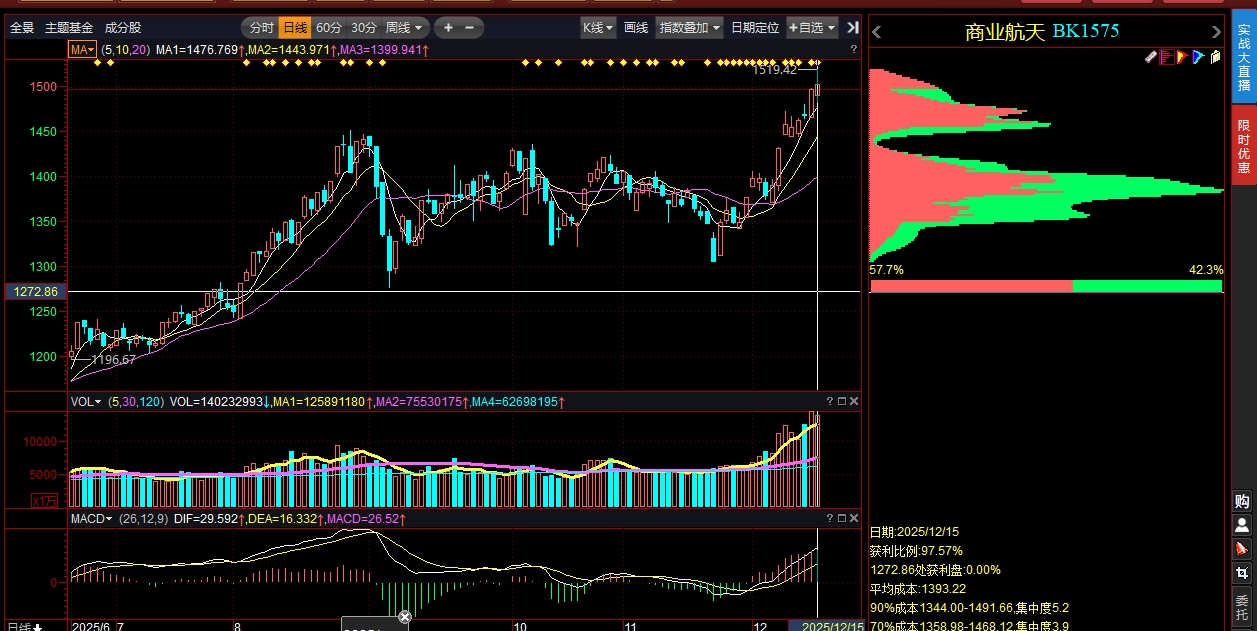Image resolution: width=1257 pixels, height=631 pixels.
Task: Collapse the right panel with arrow icon
Action: (x=853, y=28)
